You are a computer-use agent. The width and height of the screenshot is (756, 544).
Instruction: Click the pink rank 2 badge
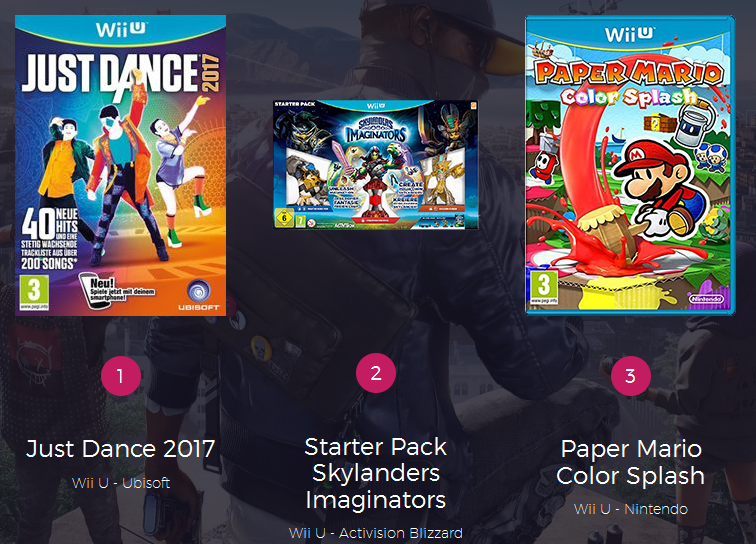[376, 373]
